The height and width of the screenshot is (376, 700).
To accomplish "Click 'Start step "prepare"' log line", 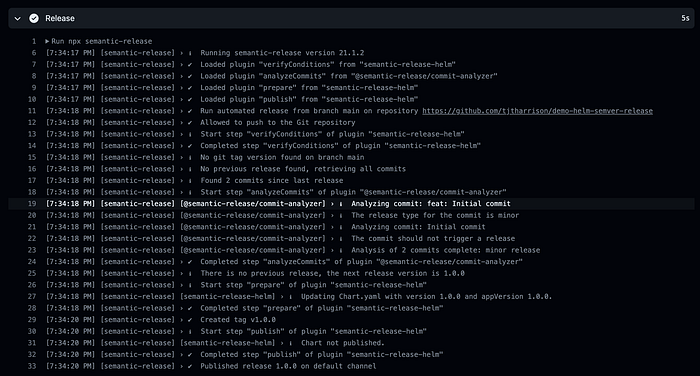I will 313,285.
